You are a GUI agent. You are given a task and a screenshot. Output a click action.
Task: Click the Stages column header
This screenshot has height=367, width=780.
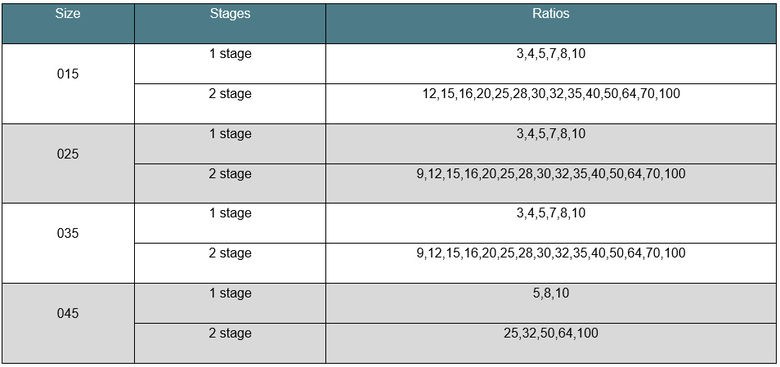click(x=230, y=23)
